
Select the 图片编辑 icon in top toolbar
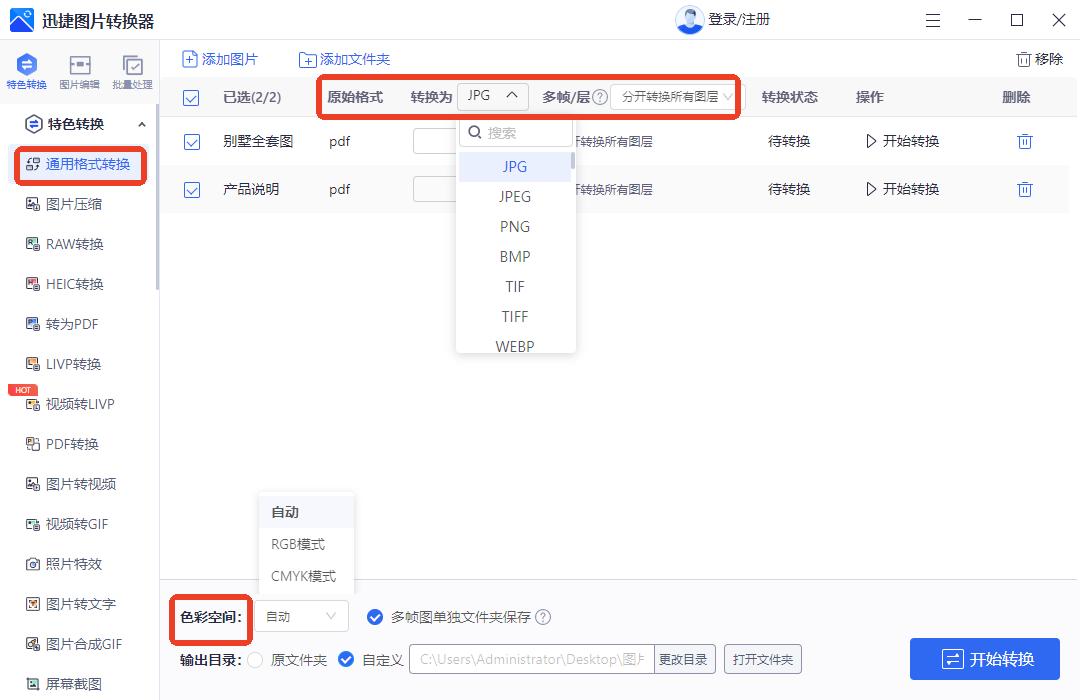click(80, 70)
